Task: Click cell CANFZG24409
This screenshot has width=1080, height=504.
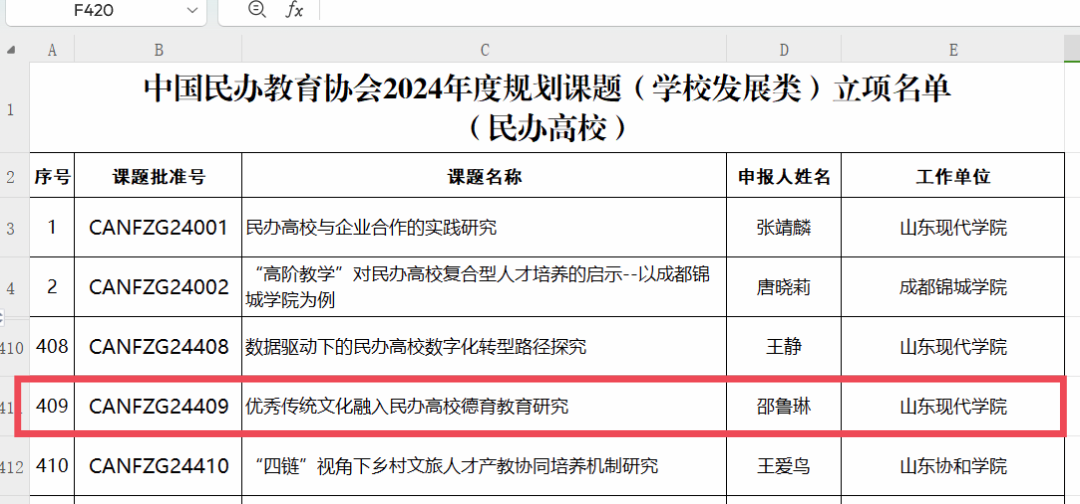Action: tap(158, 407)
